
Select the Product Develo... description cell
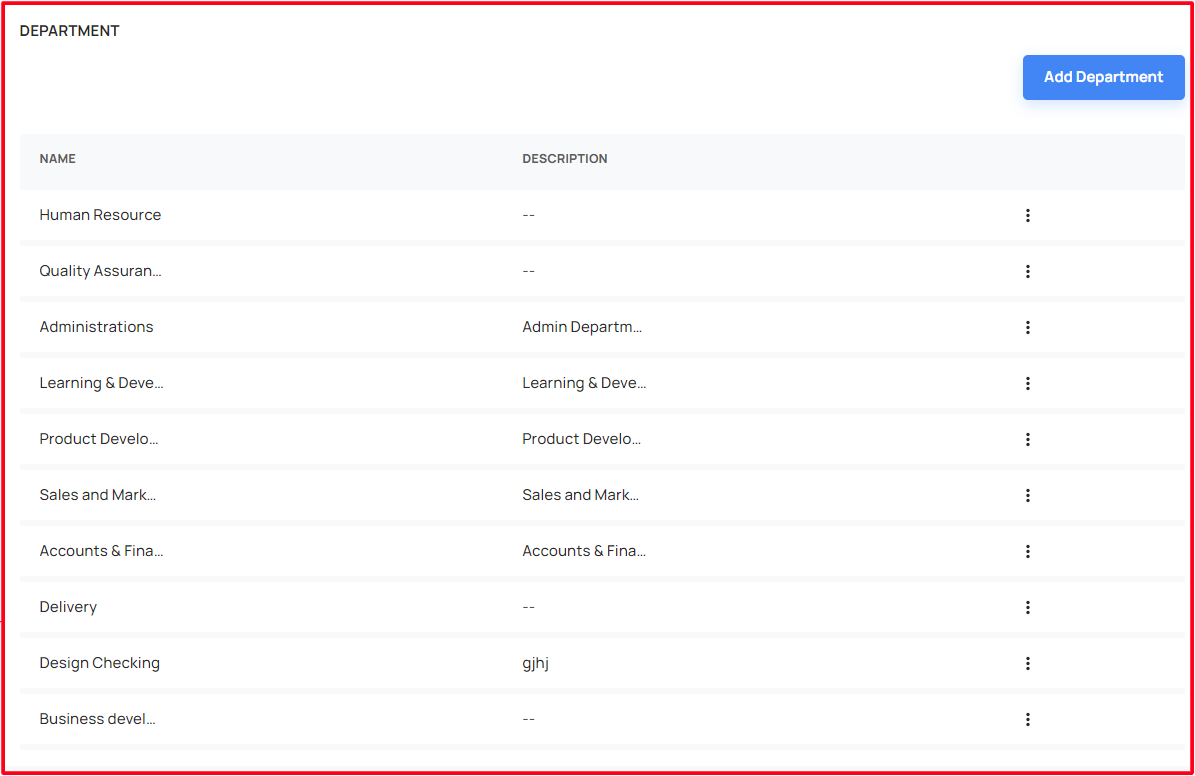[x=581, y=439]
